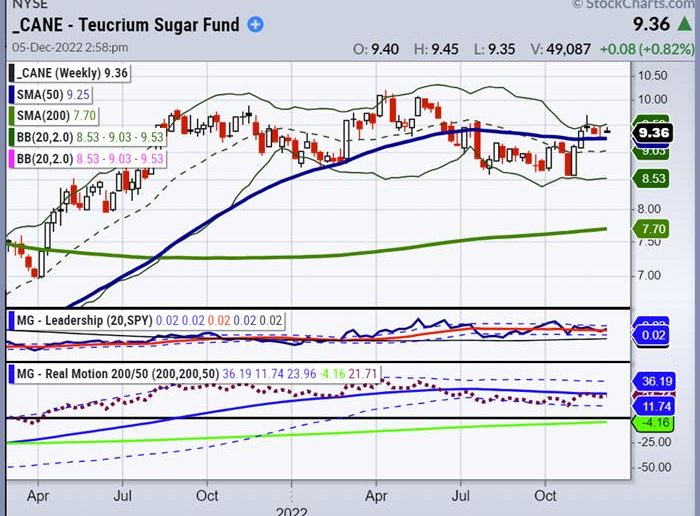The width and height of the screenshot is (700, 516).
Task: Click the dark blue SMA(50) color swatch
Action: pos(12,95)
